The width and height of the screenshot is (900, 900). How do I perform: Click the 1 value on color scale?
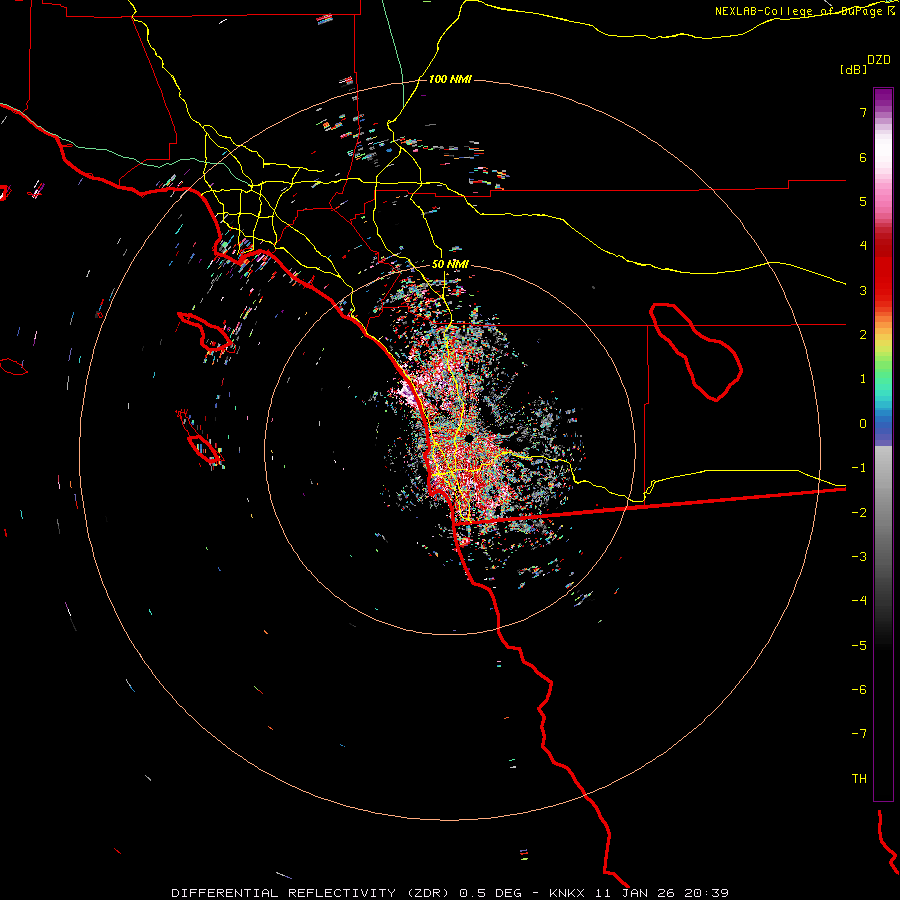tap(863, 379)
